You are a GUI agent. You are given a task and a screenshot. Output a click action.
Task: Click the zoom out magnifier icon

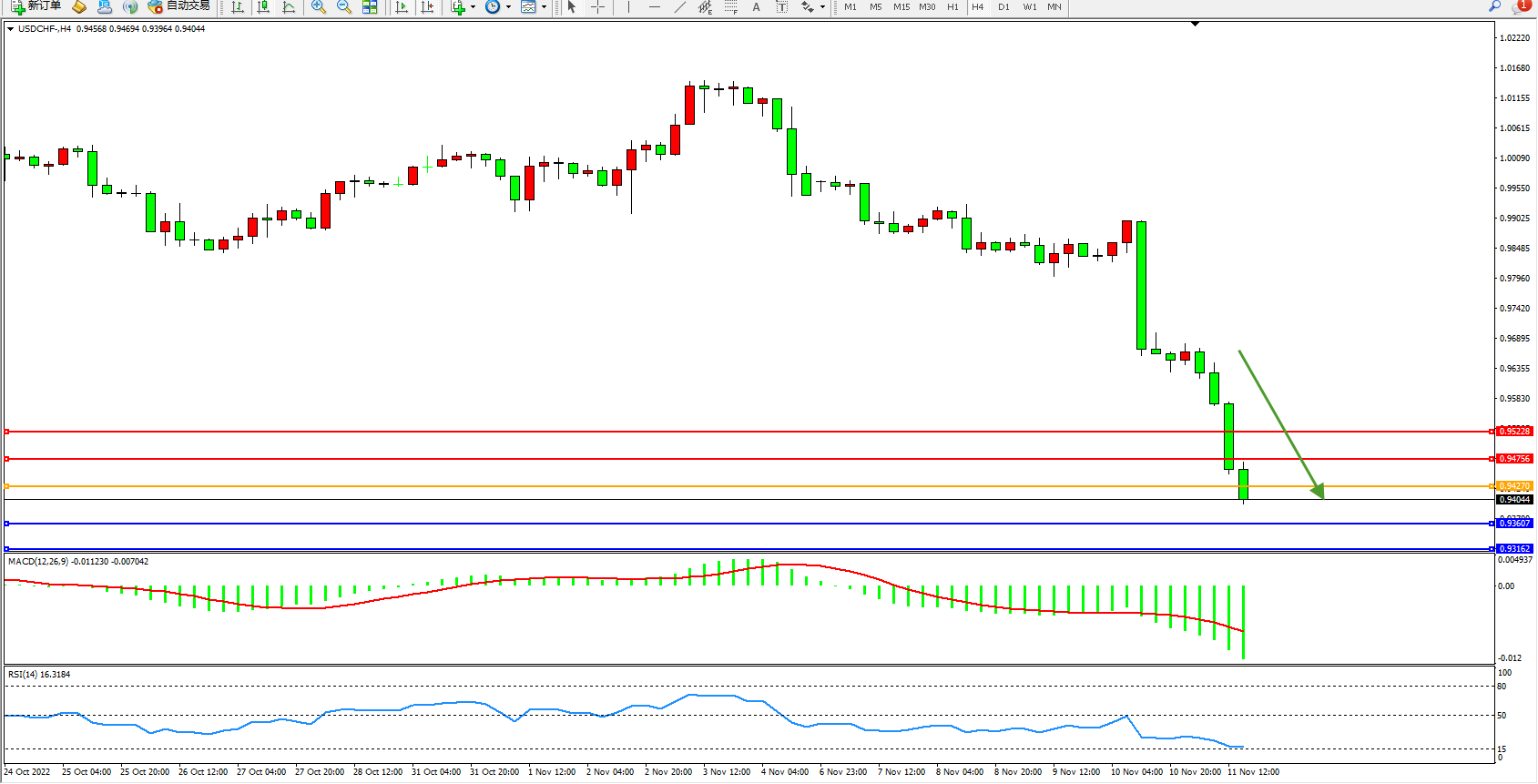[x=343, y=6]
